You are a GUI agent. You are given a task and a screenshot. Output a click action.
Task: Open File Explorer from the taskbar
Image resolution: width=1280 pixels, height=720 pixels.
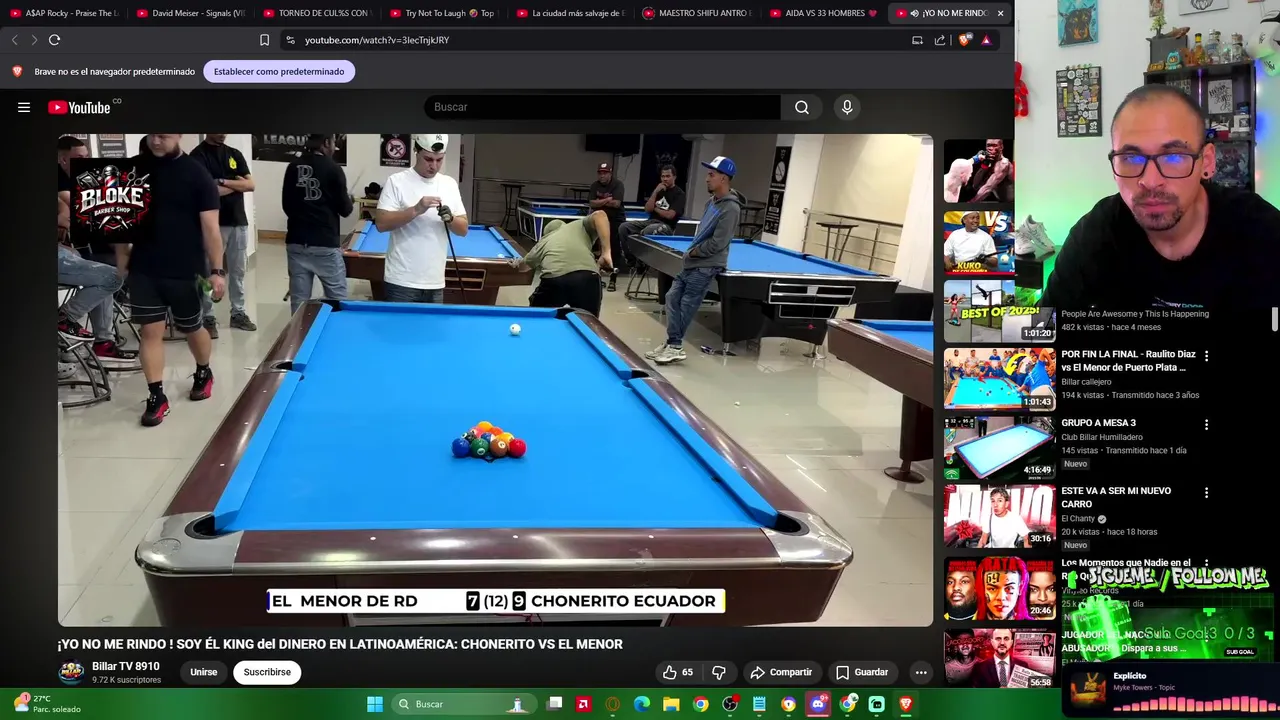point(671,704)
